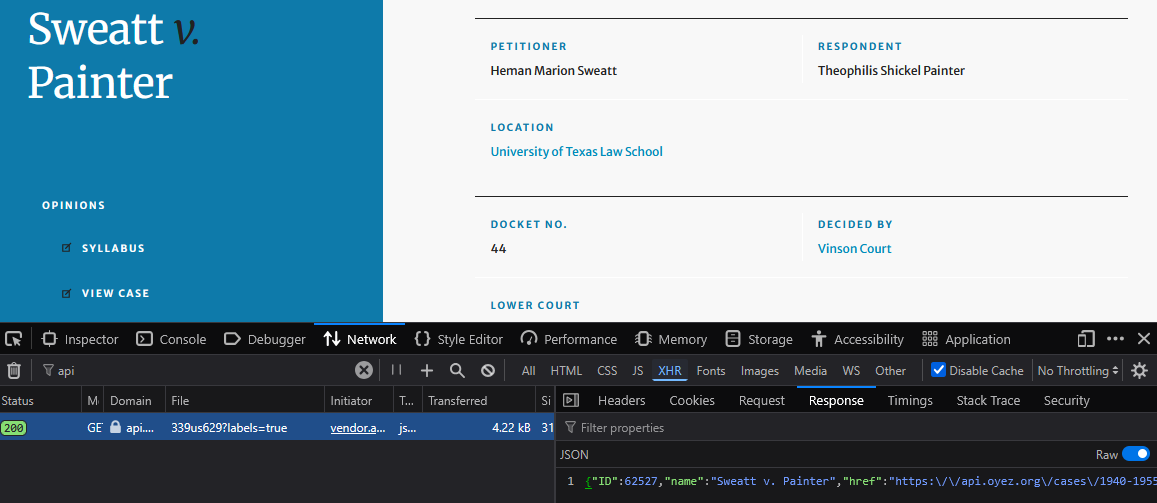
Task: Click the JSON response line text
Action: point(871,481)
